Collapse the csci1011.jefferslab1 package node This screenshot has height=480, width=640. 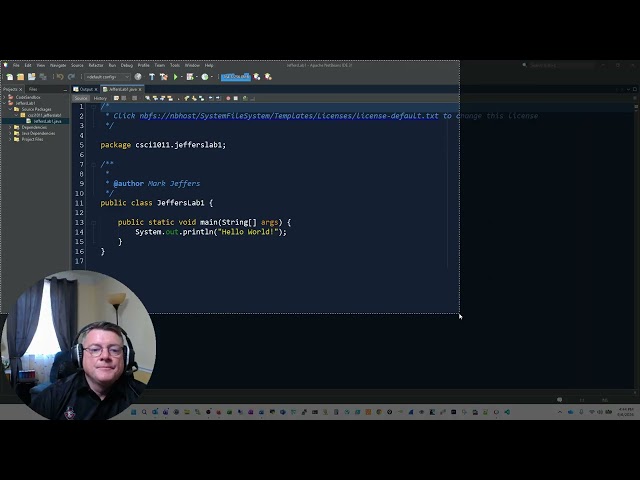point(17,115)
